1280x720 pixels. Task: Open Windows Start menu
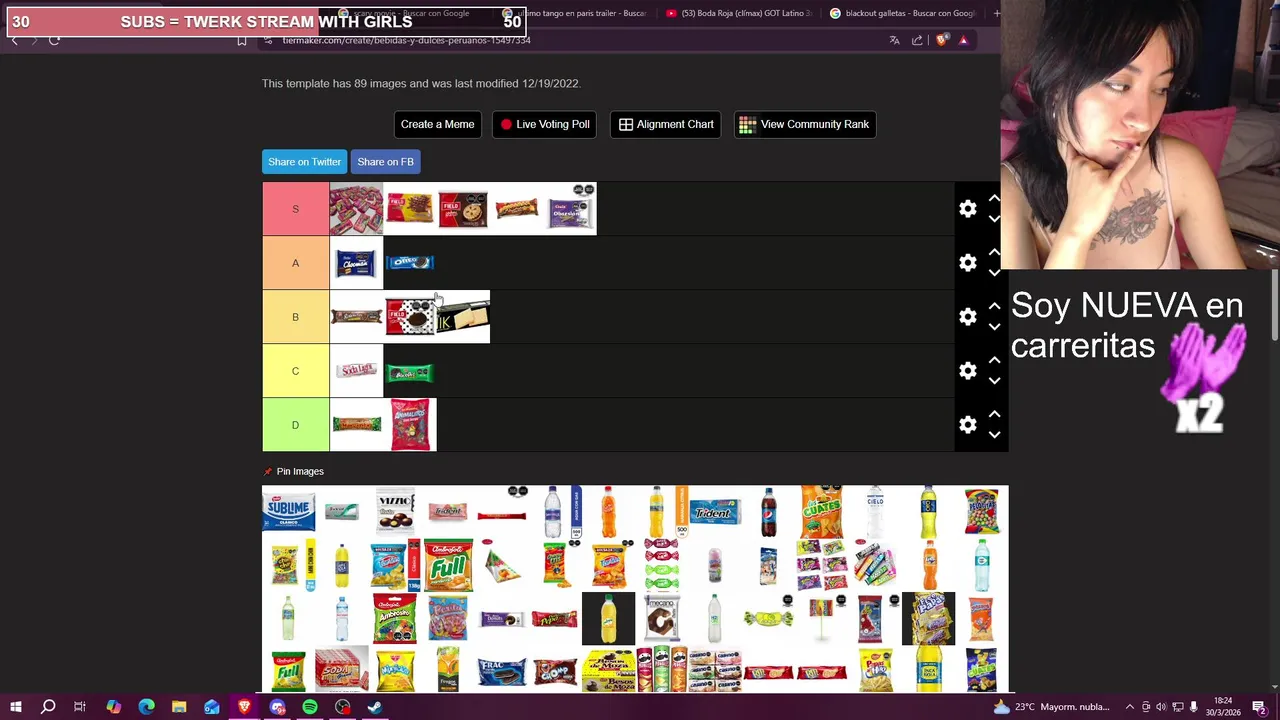[15, 707]
